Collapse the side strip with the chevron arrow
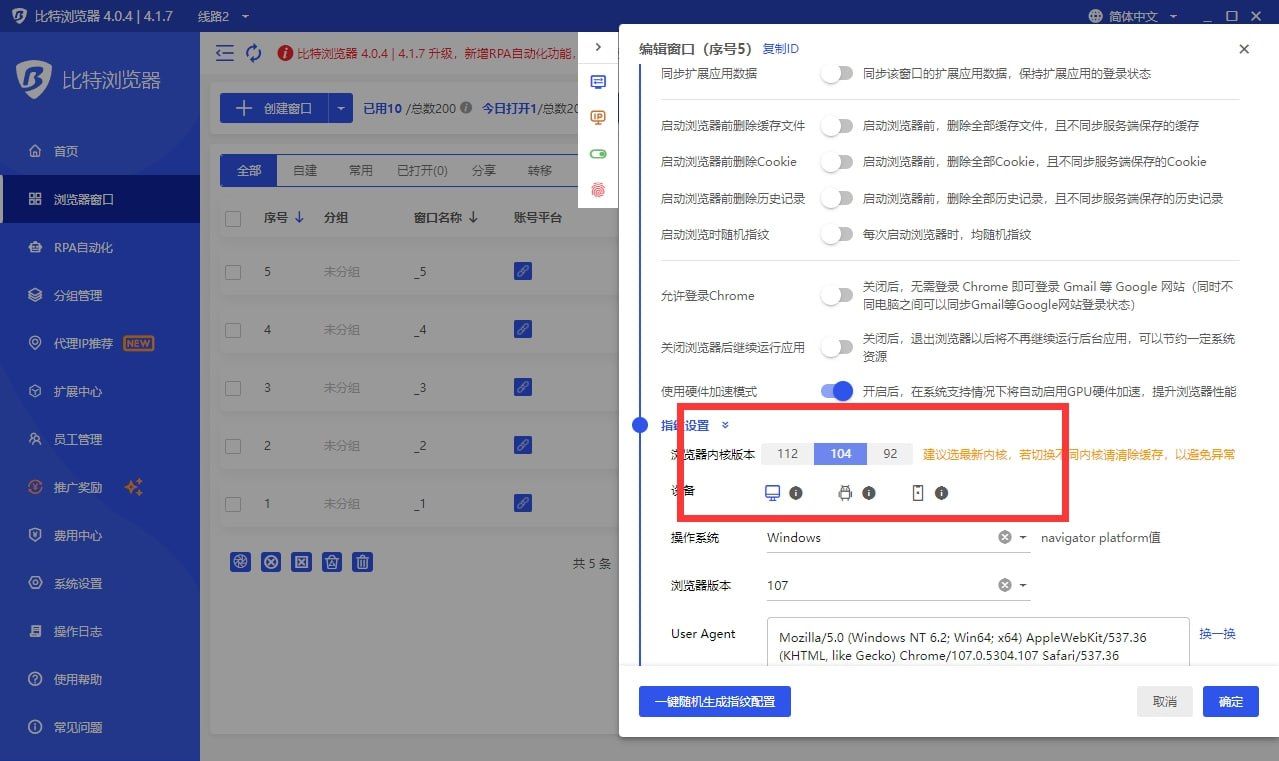Viewport: 1279px width, 761px height. 598,47
